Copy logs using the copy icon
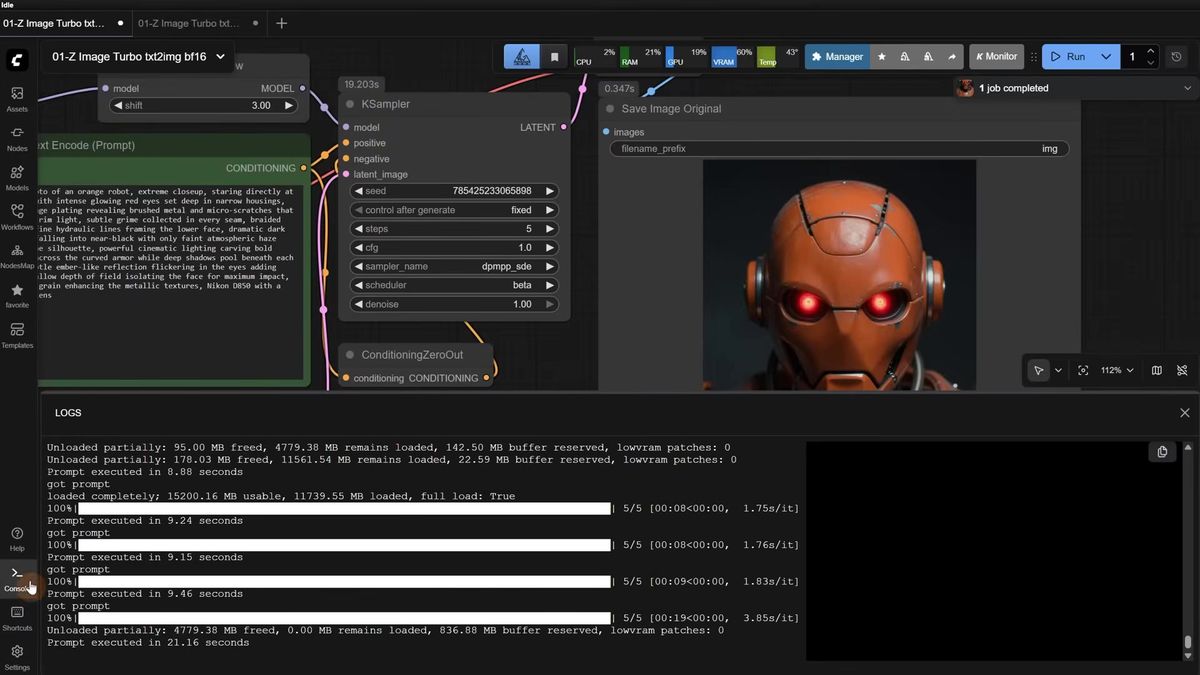Screen dimensions: 1200x675 [x=1162, y=451]
